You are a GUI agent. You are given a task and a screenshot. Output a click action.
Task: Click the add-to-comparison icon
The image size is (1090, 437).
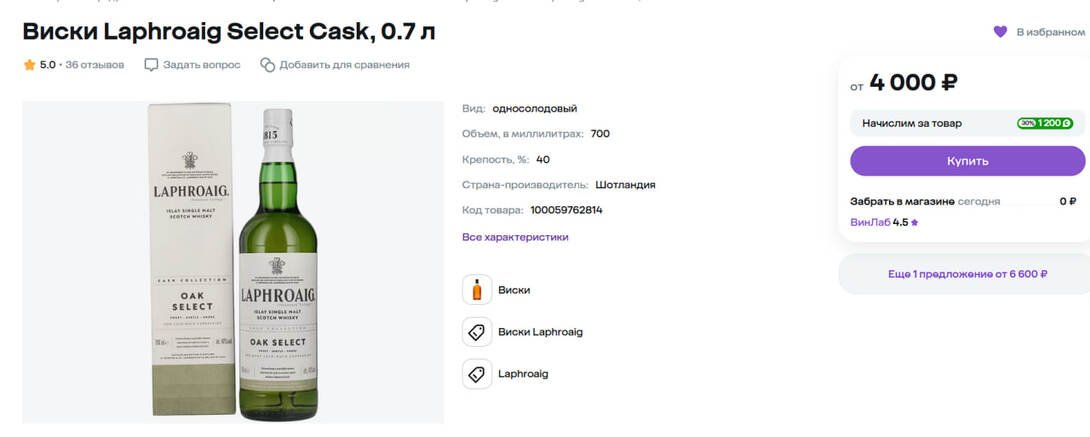268,65
